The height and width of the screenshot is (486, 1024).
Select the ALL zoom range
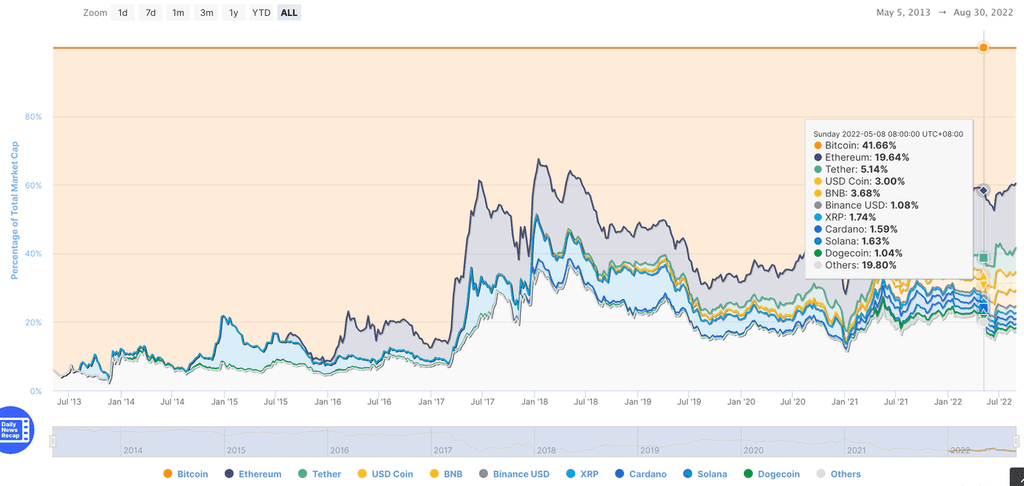pos(289,13)
